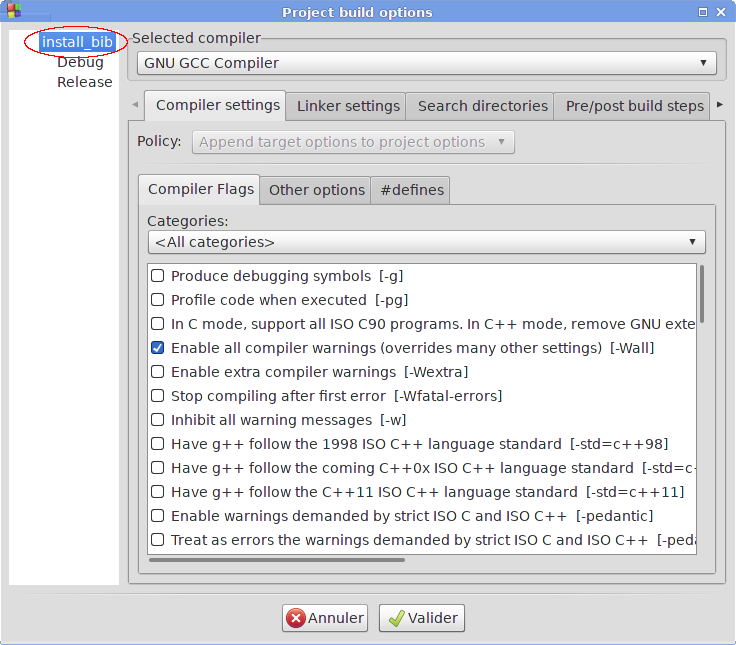Click the left tab scroll arrow

[x=135, y=105]
